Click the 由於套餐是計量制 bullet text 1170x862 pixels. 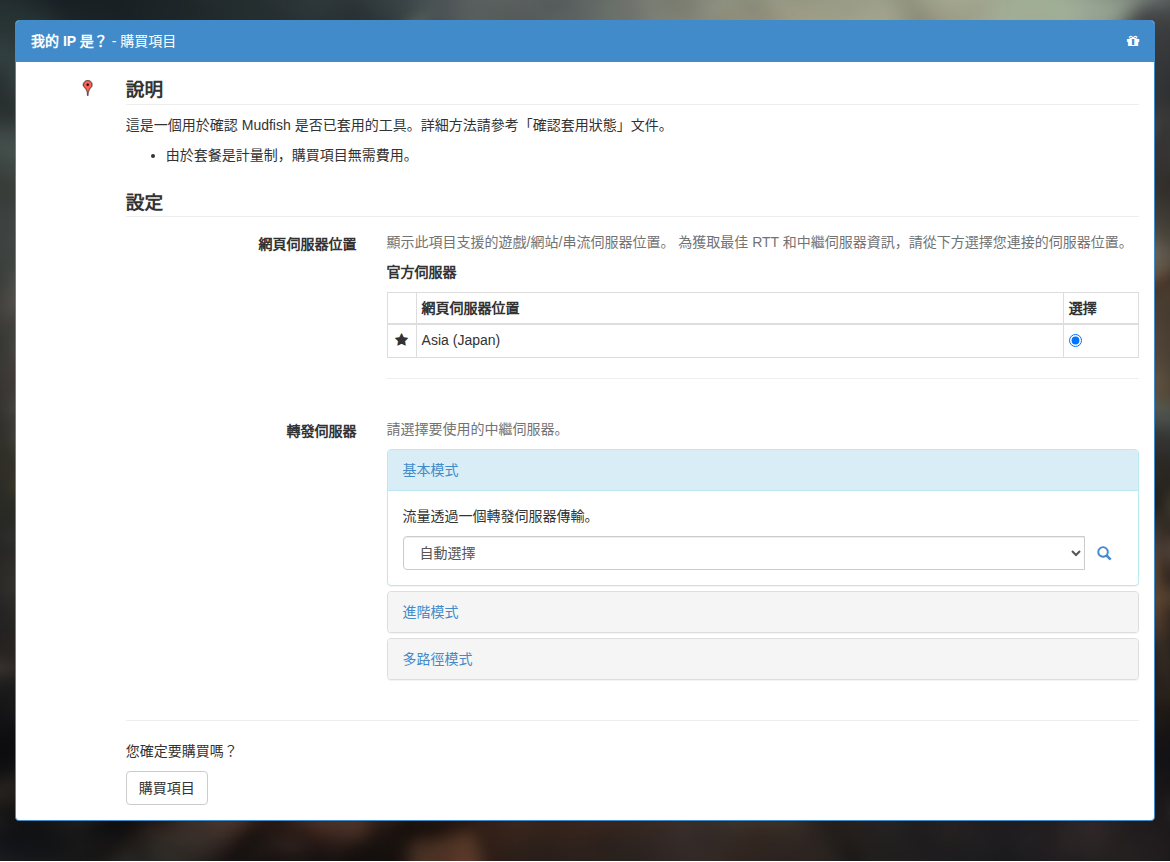click(x=290, y=155)
